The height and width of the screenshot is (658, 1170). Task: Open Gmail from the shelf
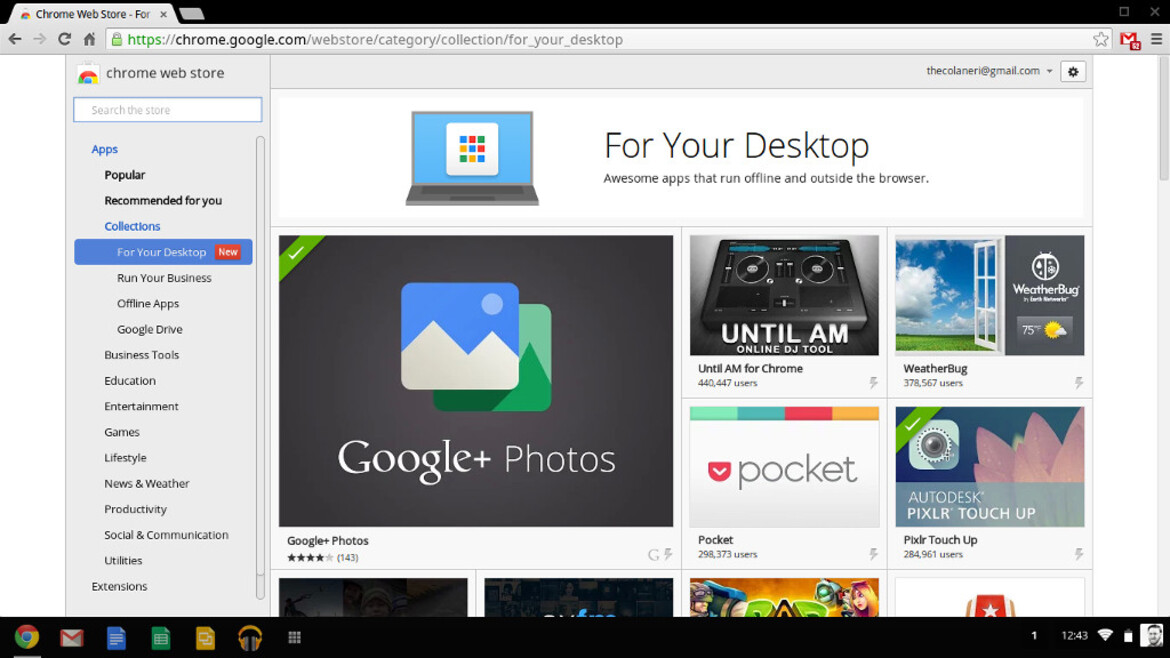point(72,638)
